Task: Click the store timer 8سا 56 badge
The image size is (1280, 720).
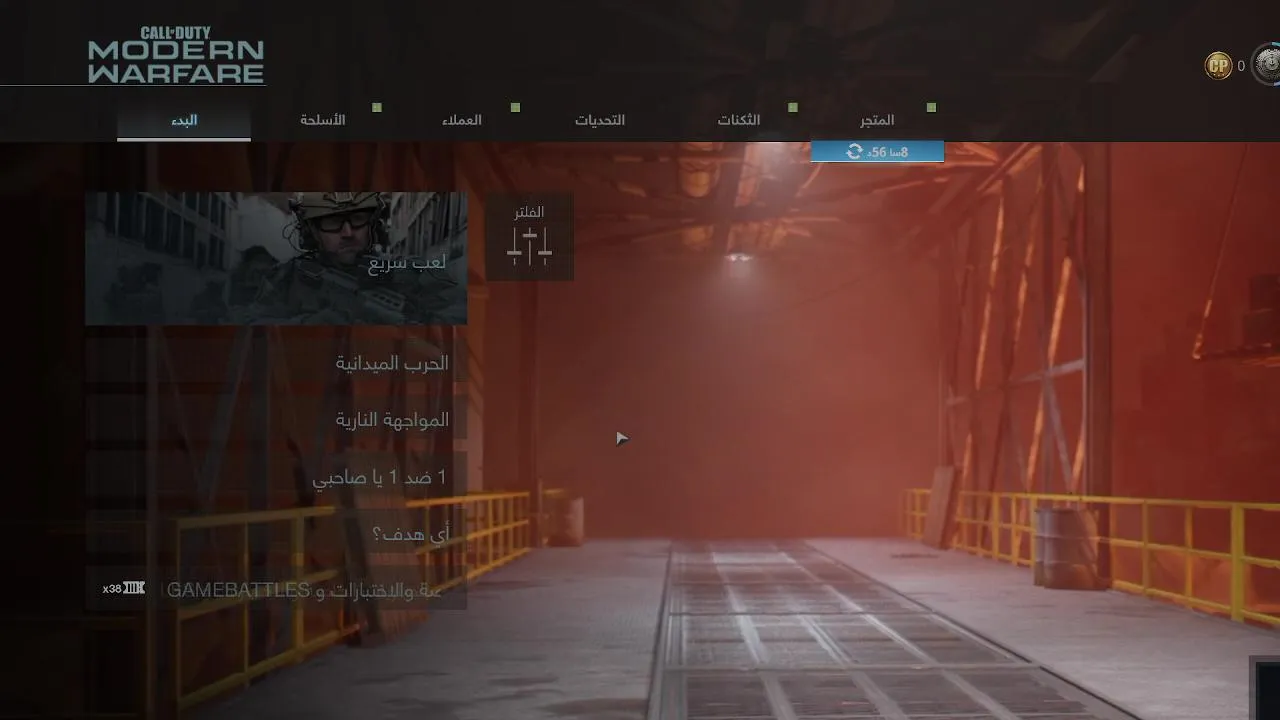Action: pyautogui.click(x=877, y=151)
